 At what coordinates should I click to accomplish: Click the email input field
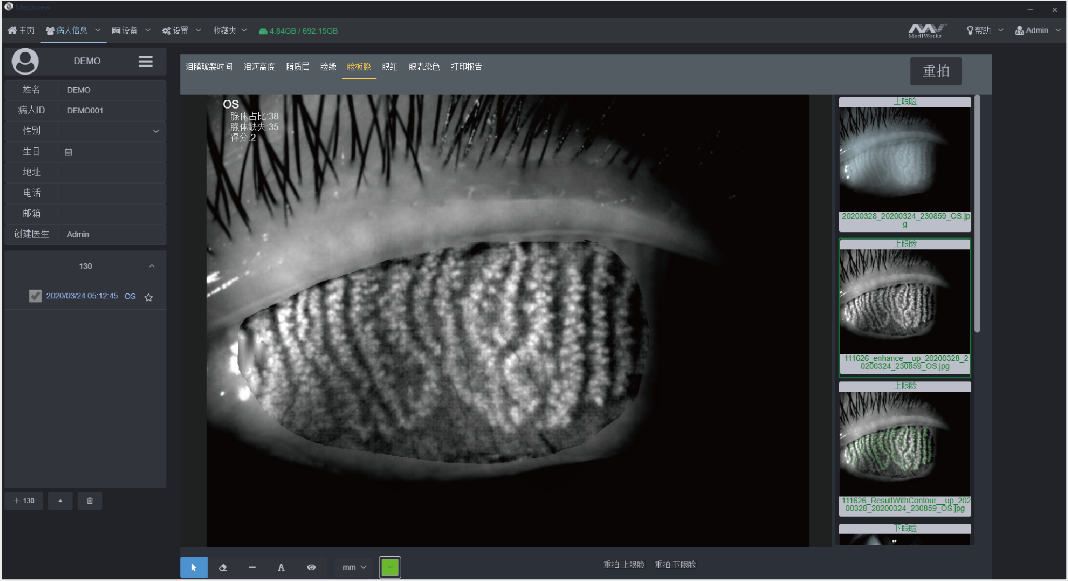click(x=112, y=213)
